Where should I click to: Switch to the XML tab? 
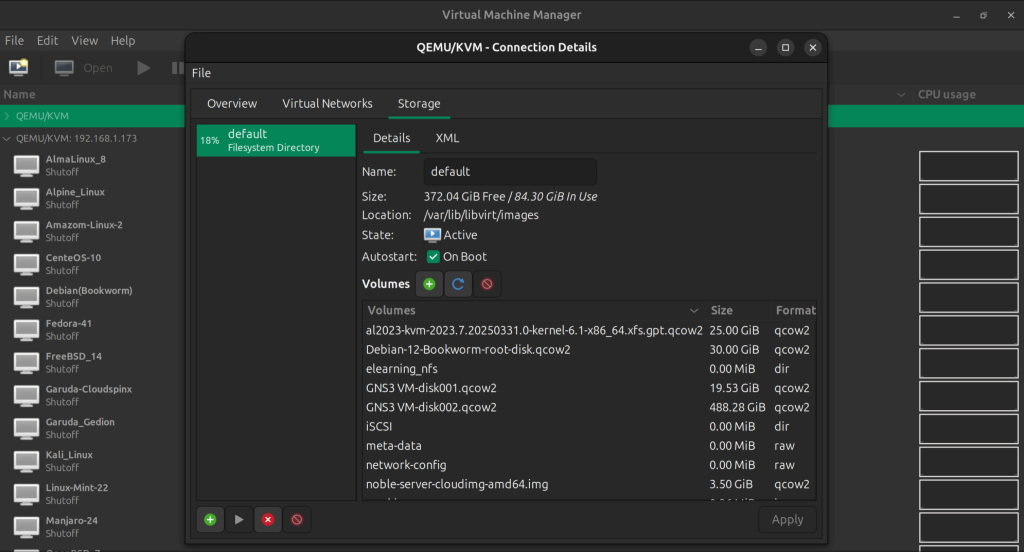pos(447,138)
